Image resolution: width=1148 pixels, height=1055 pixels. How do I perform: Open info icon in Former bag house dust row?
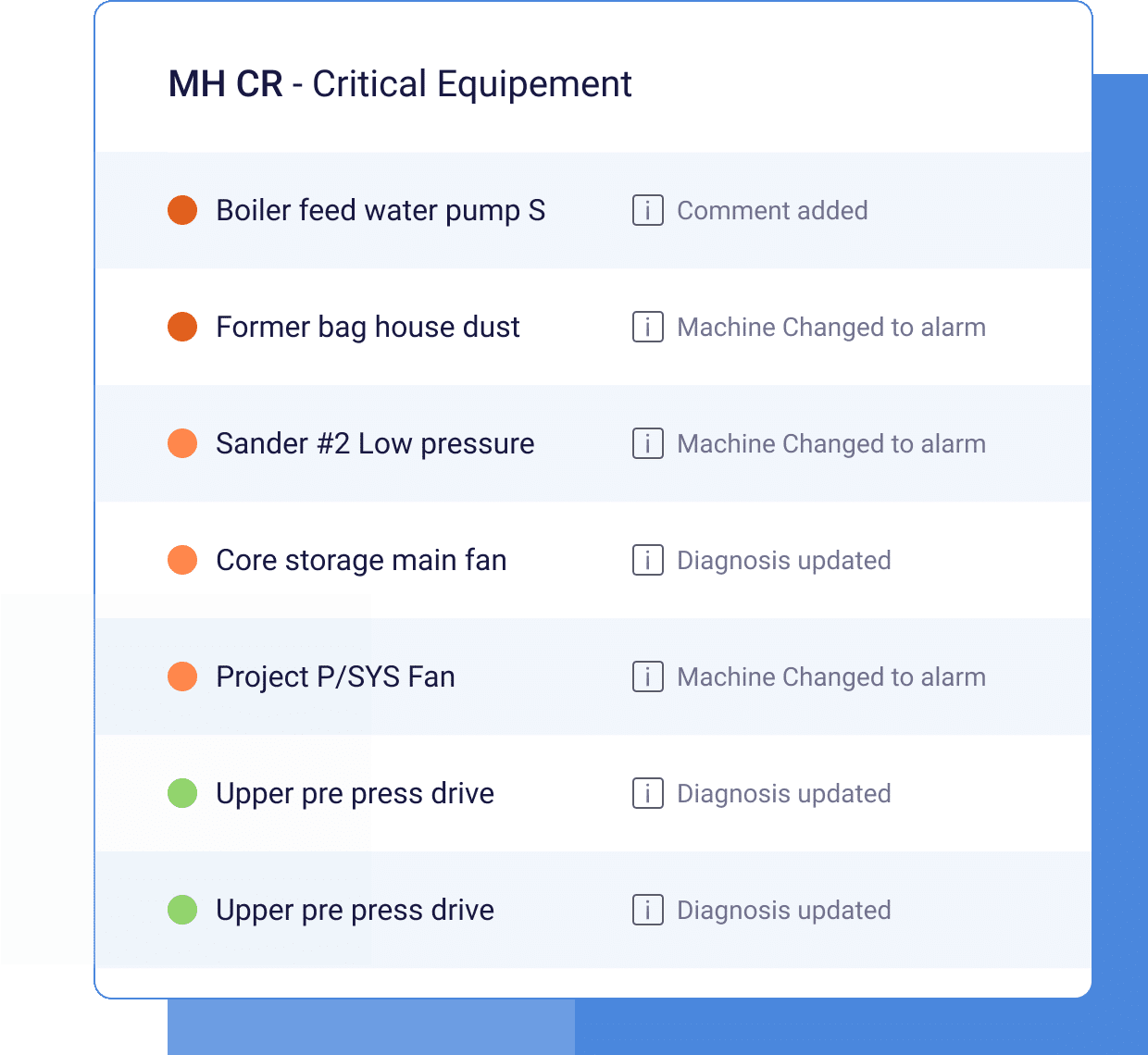pos(647,328)
